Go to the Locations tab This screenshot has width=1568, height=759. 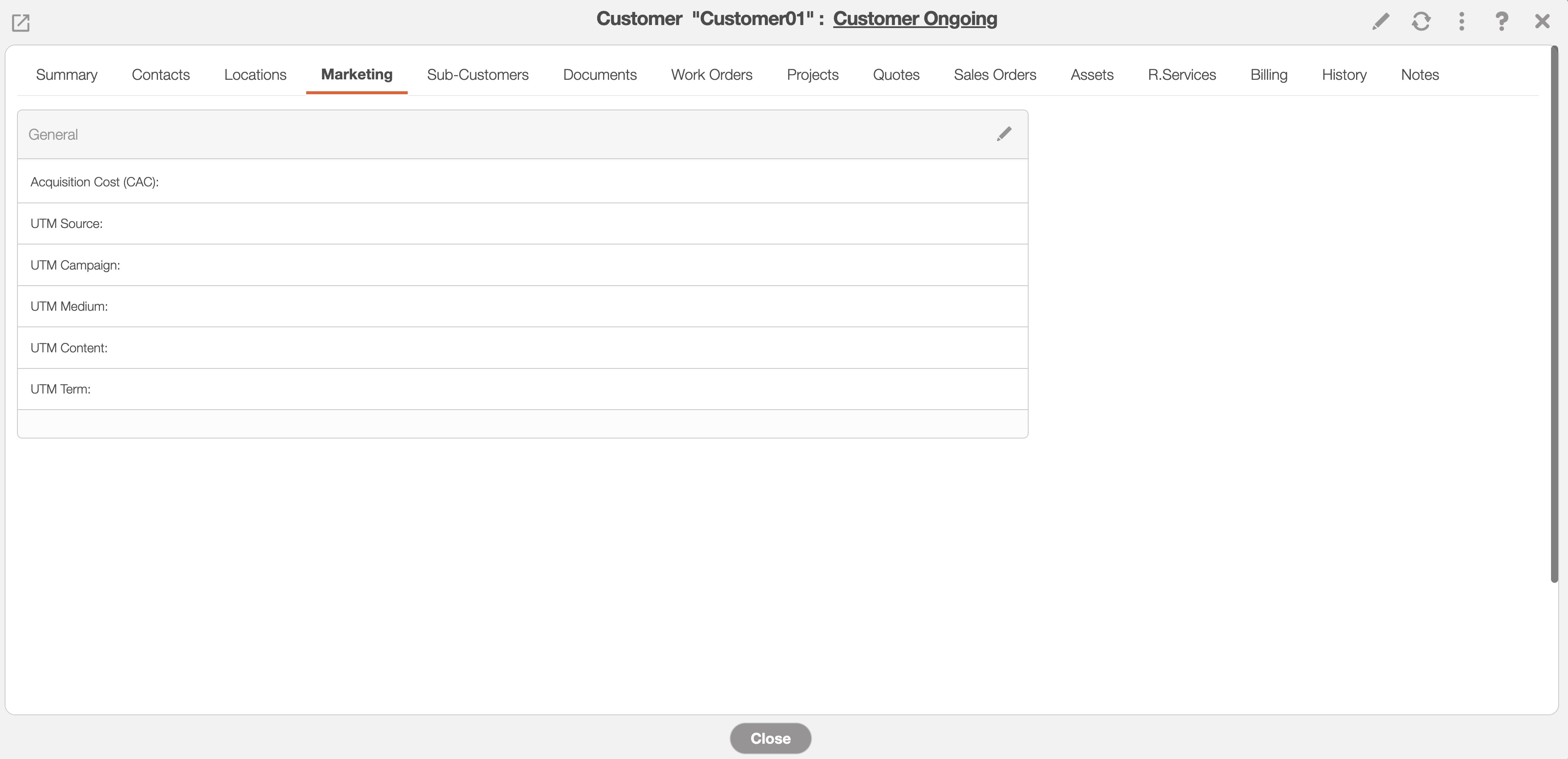[x=255, y=75]
